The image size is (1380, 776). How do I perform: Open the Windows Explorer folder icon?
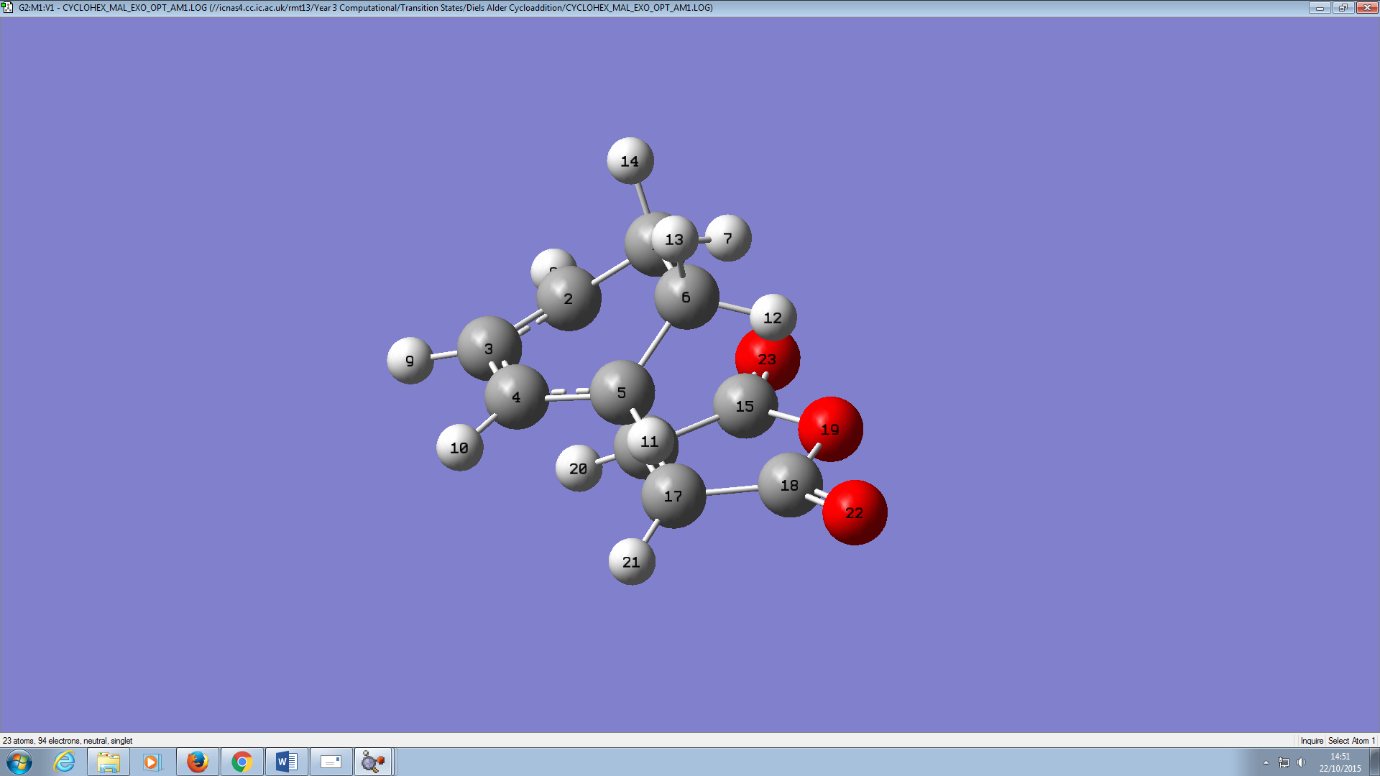point(108,762)
